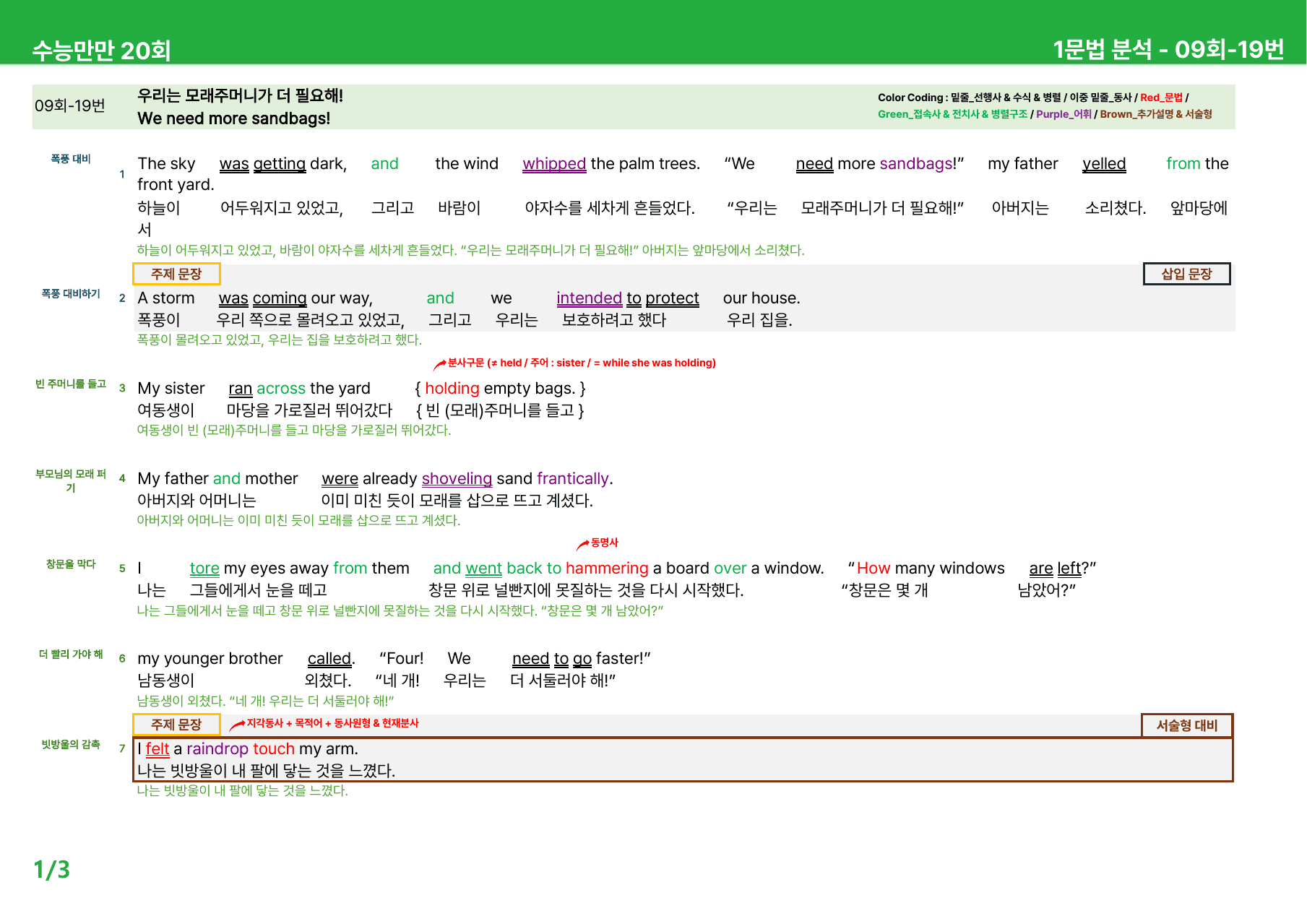This screenshot has height=924, width=1307.
Task: Click the margin note 폭풍 대비
Action: tap(71, 159)
